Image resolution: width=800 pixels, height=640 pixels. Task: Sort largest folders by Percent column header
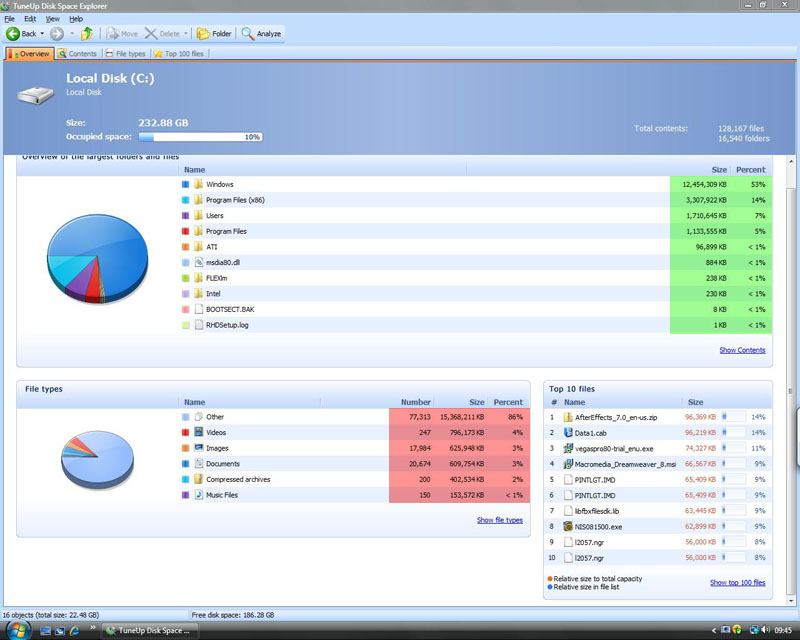751,169
